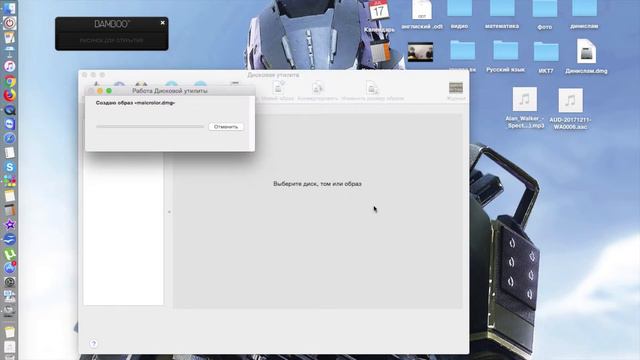Select the Русский язык folder on desktop
Viewport: 640px width, 360px height.
pyautogui.click(x=505, y=56)
